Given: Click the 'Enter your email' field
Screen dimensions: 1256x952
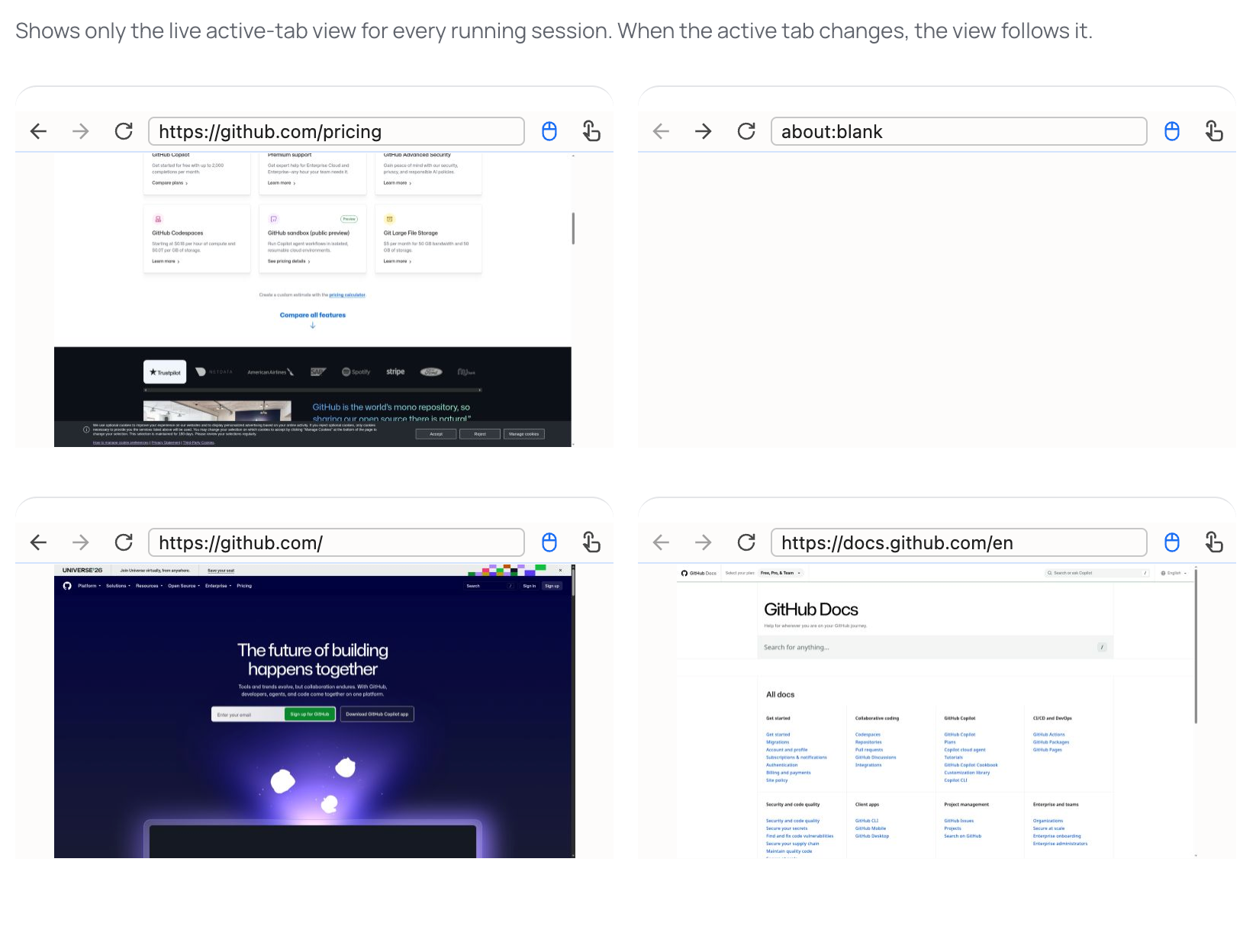Looking at the screenshot, I should click(248, 714).
